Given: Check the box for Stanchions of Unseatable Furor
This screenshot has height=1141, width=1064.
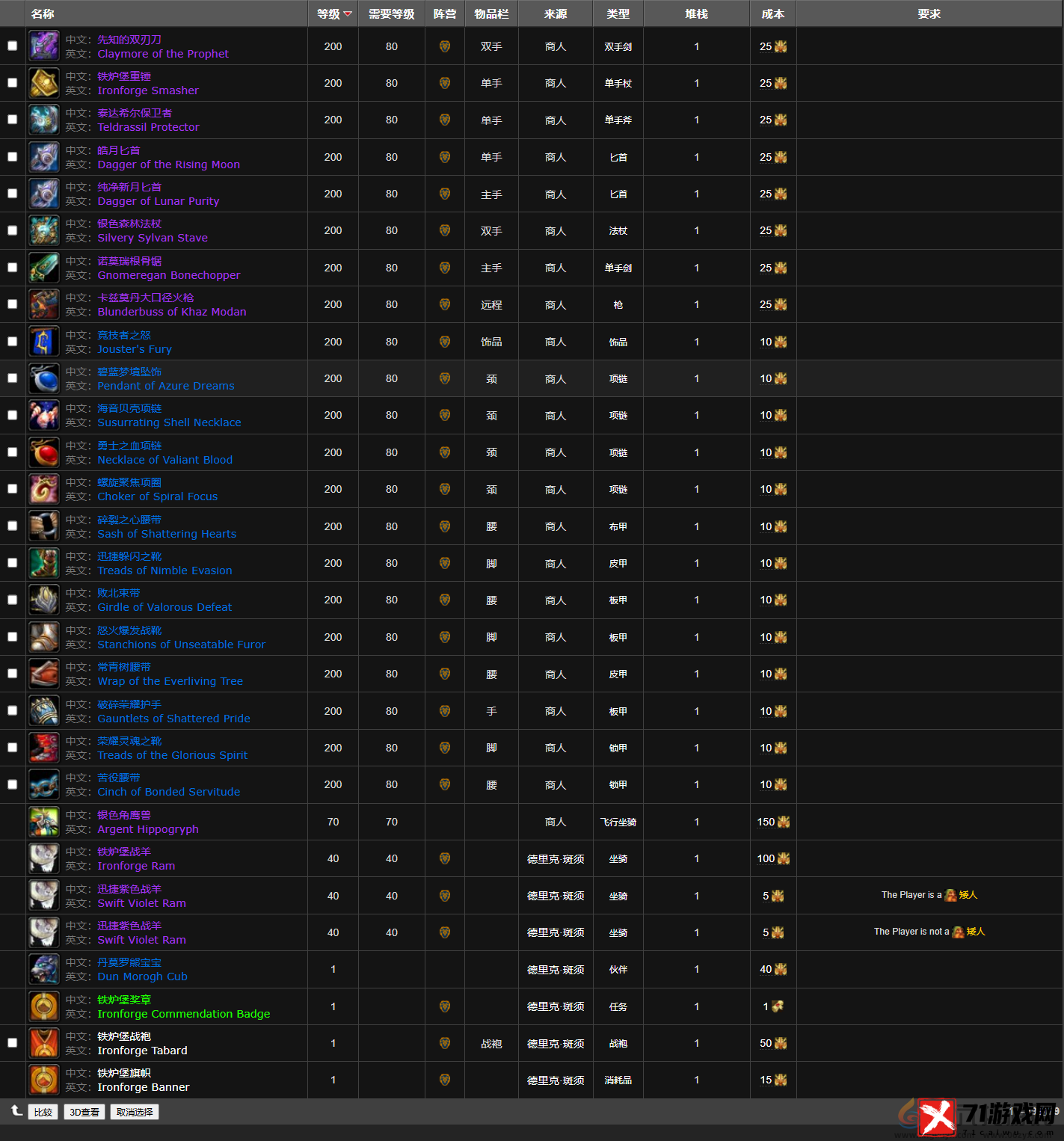Looking at the screenshot, I should point(12,636).
